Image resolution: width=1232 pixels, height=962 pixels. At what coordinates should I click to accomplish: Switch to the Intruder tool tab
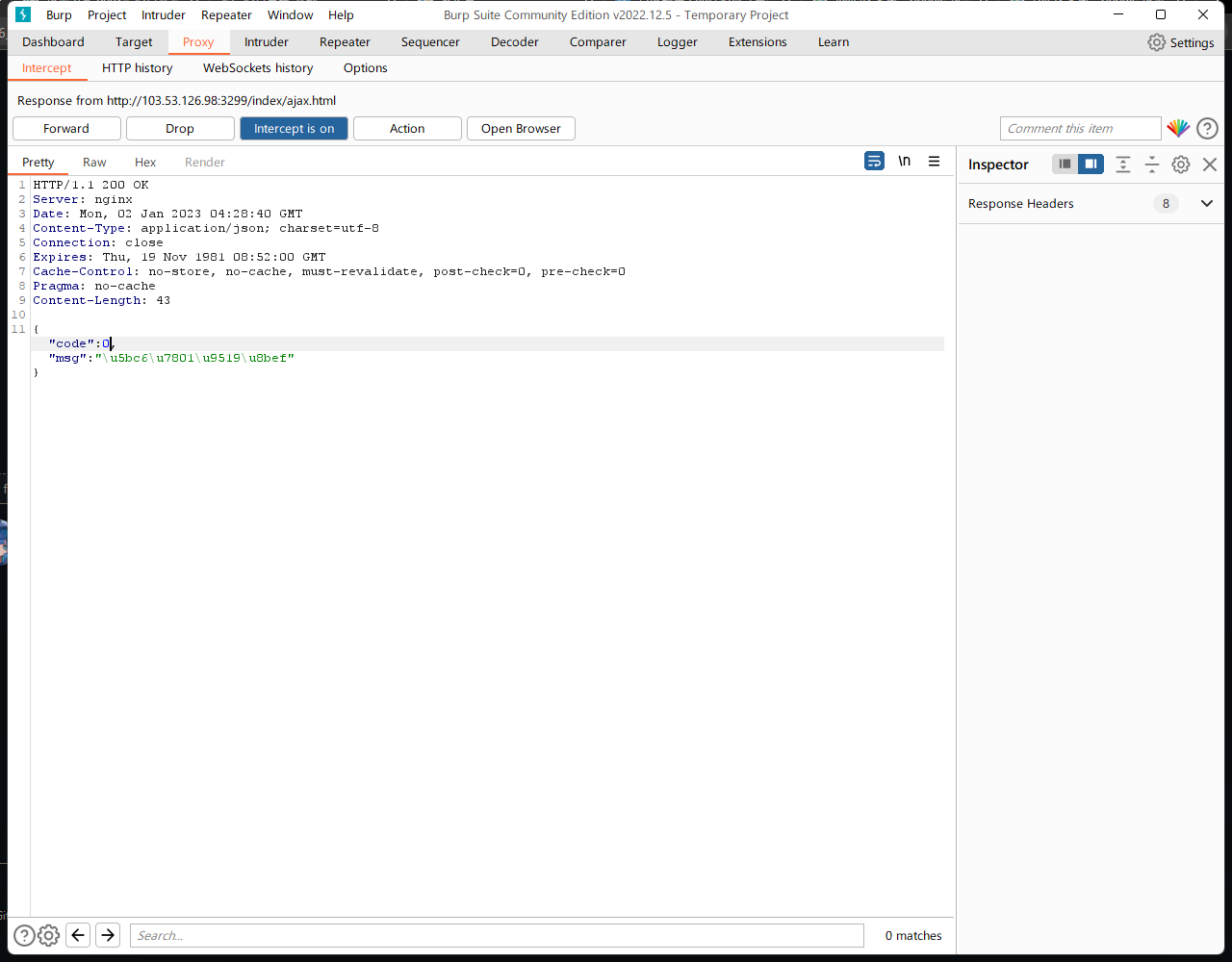click(267, 42)
